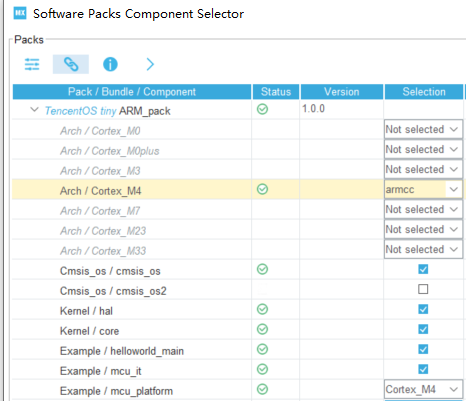Viewport: 466px width, 401px height.
Task: Click the Selection column header
Action: point(424,92)
